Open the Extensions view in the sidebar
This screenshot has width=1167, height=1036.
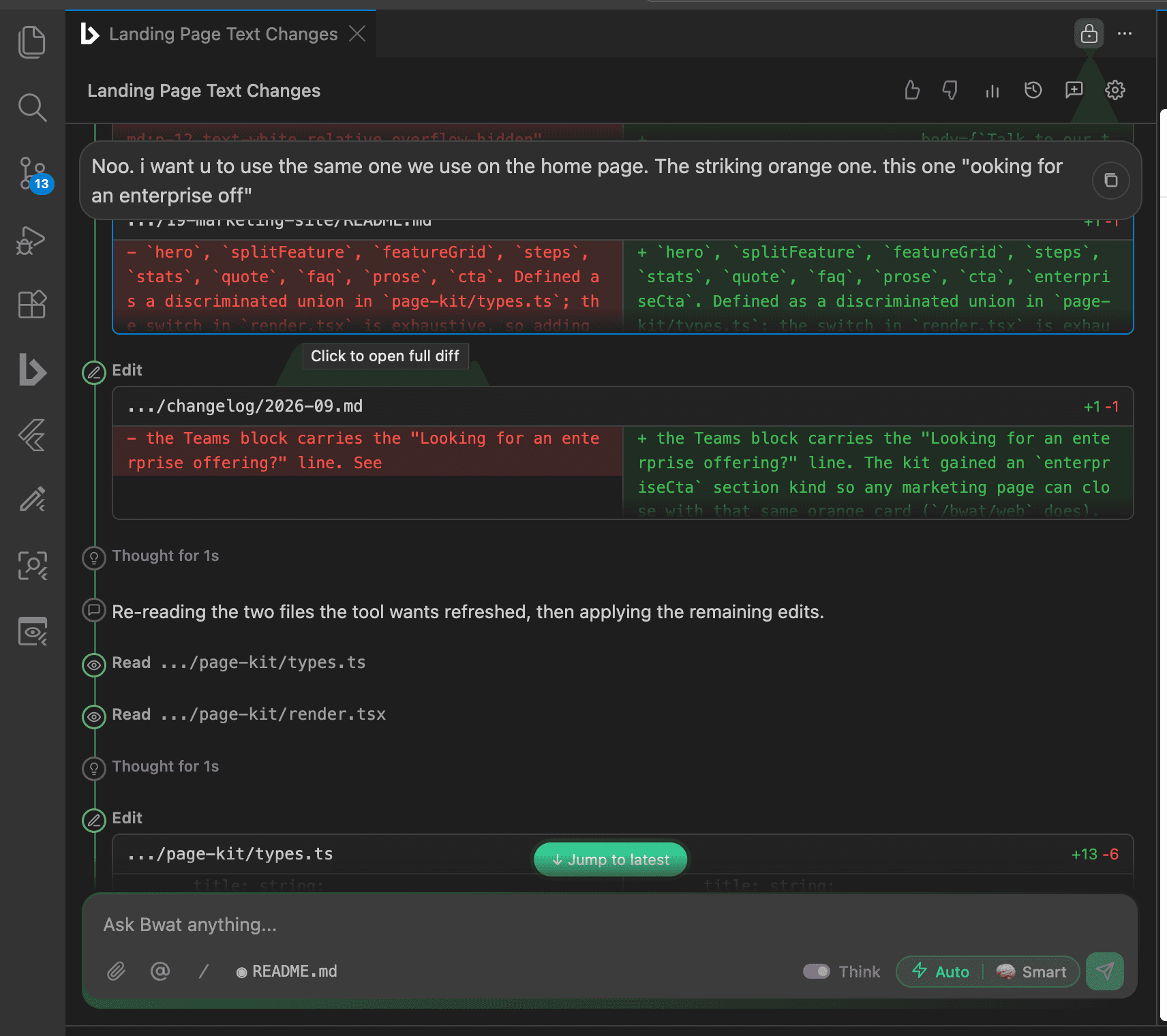click(x=32, y=305)
